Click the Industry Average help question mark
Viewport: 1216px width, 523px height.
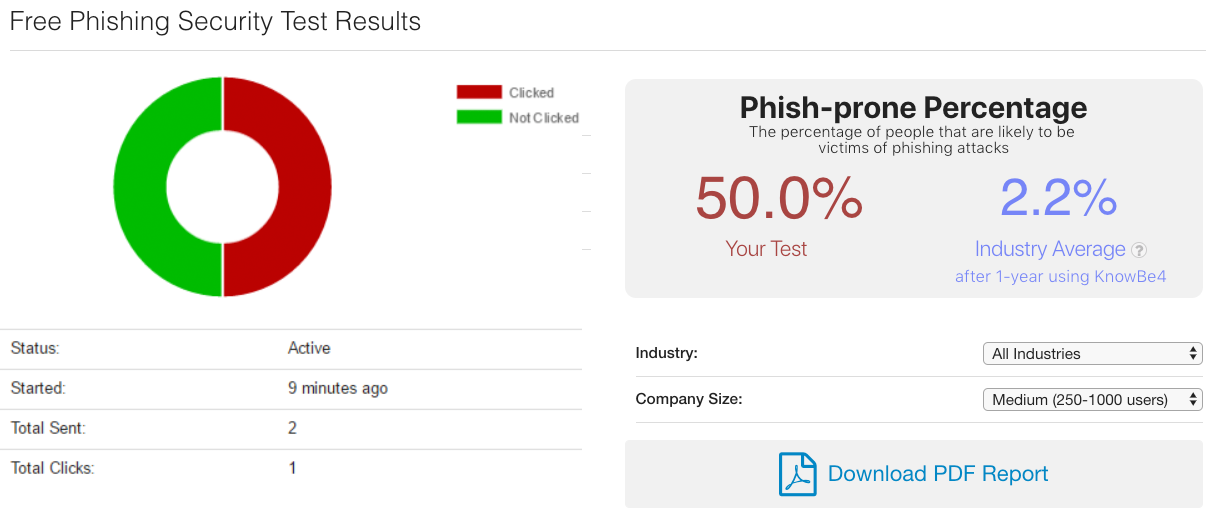pyautogui.click(x=1139, y=250)
